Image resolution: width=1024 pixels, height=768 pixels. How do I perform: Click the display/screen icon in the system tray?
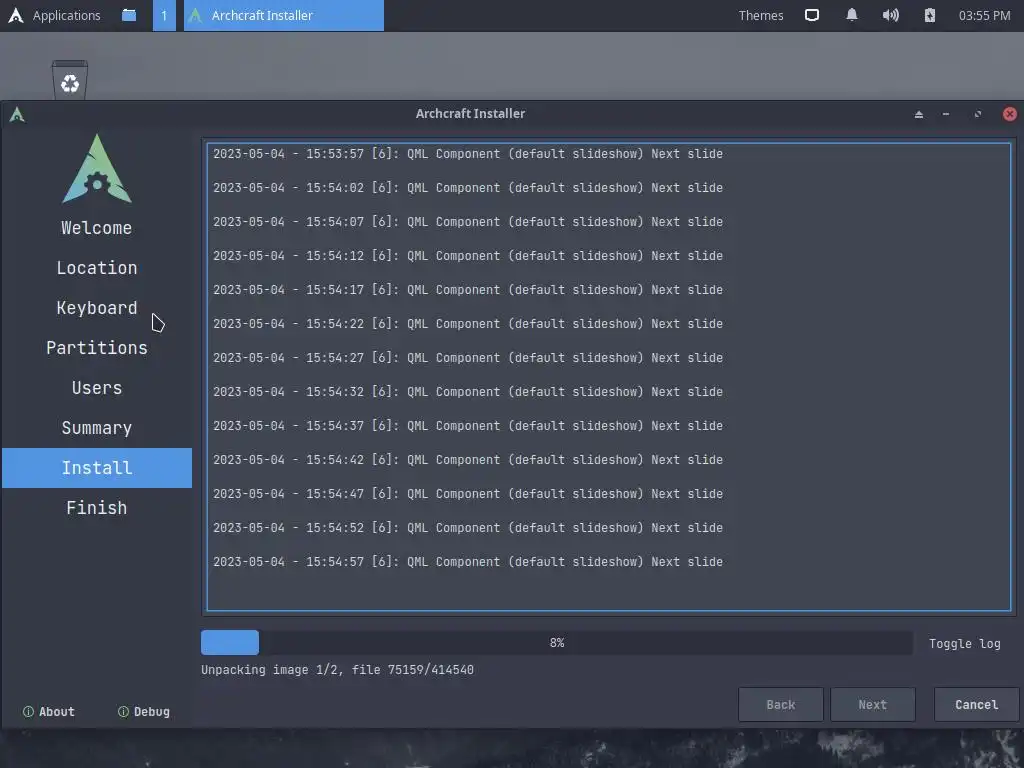coord(812,15)
